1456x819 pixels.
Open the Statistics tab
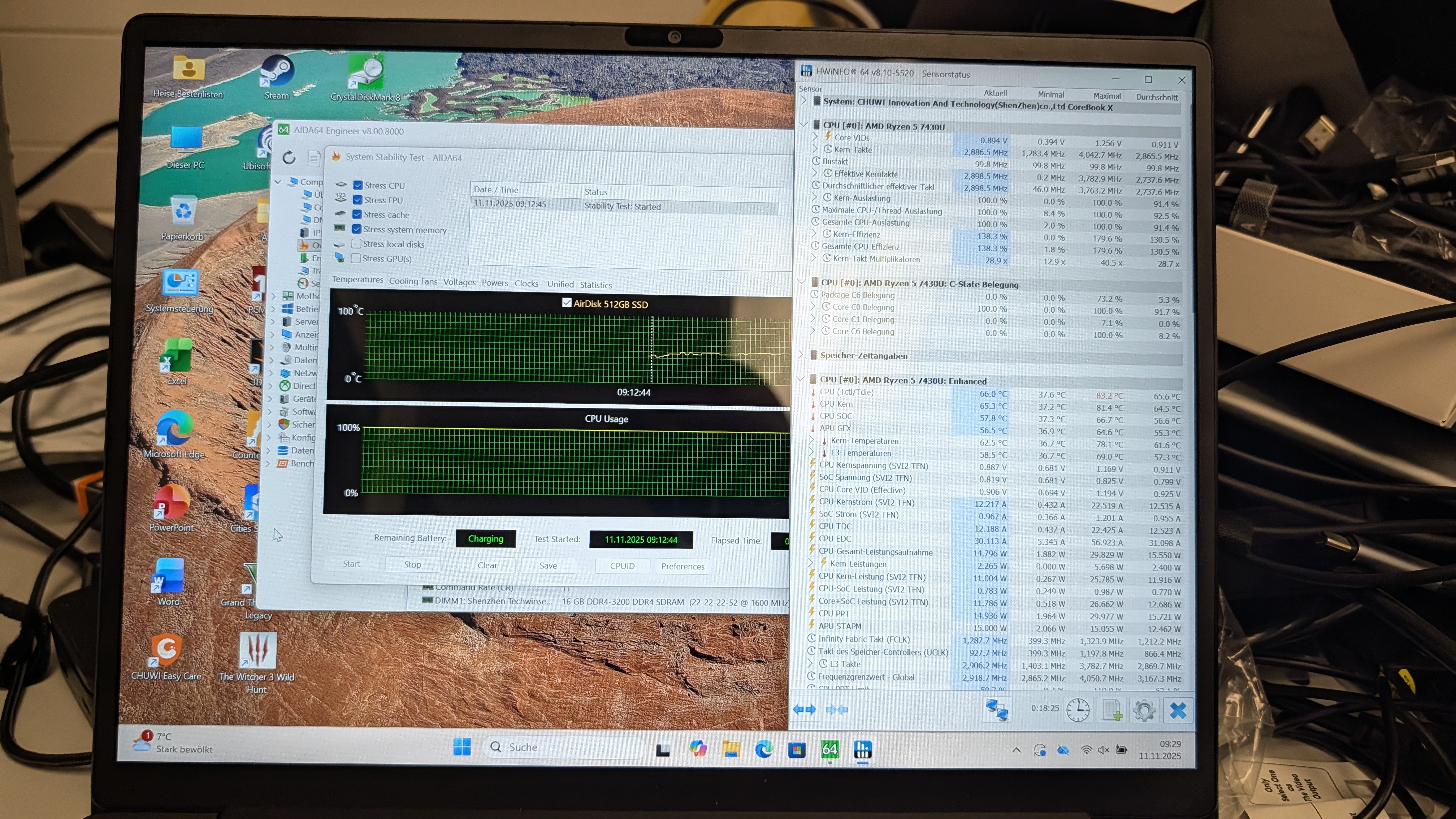click(x=595, y=285)
